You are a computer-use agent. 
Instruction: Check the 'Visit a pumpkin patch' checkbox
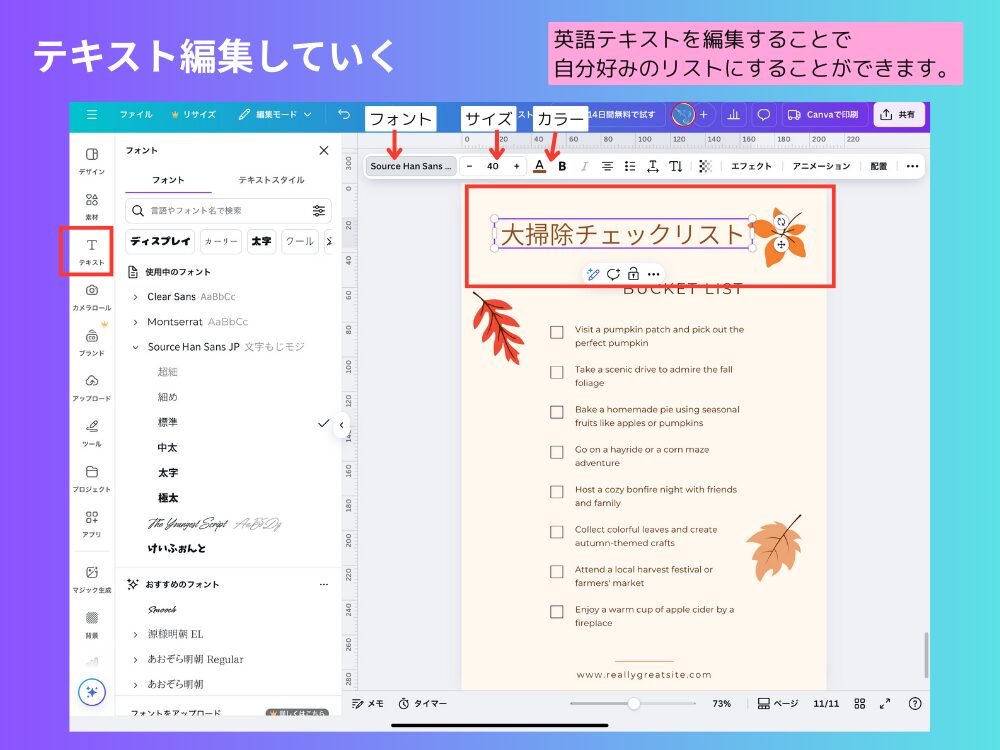point(557,331)
